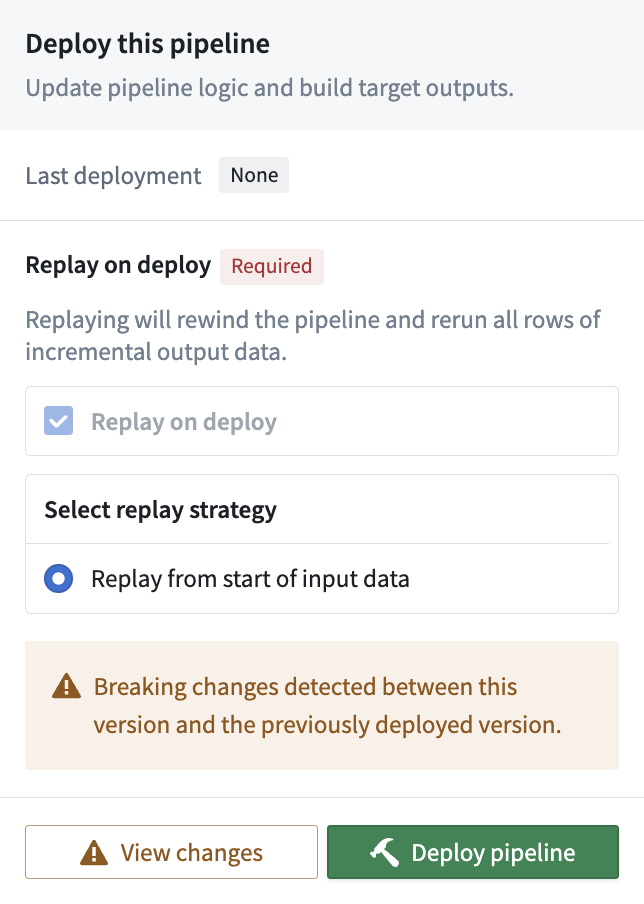The height and width of the screenshot is (904, 644).
Task: Click the red Required tag
Action: point(272,266)
